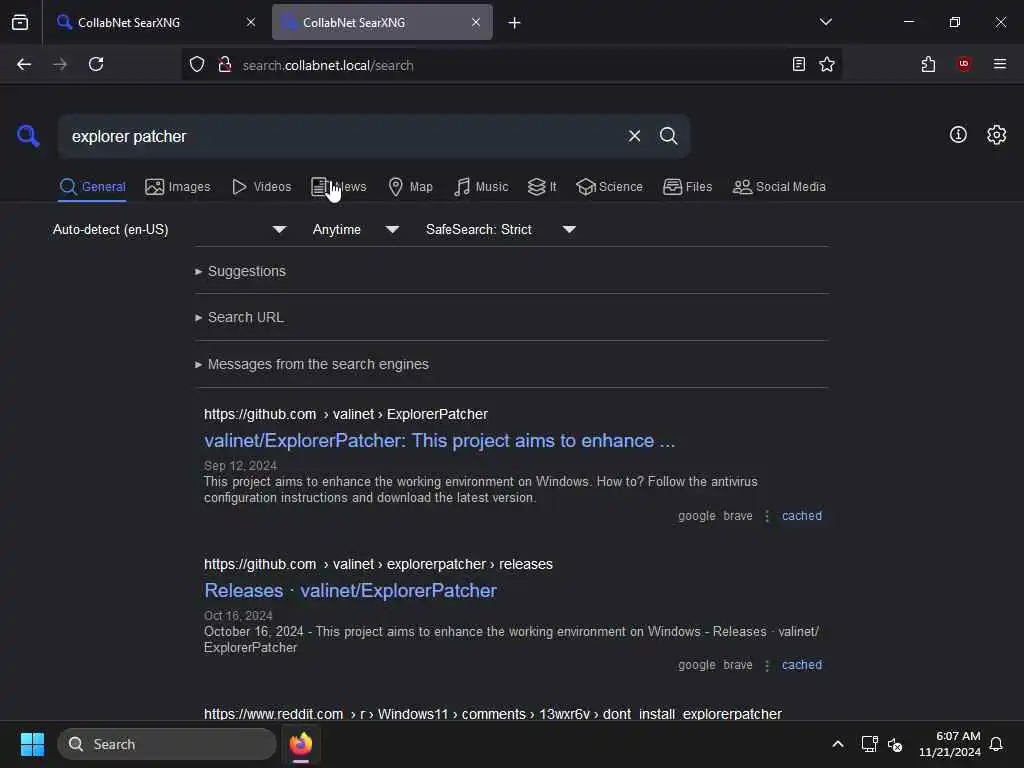Open tracking protection shield icon

pos(197,65)
